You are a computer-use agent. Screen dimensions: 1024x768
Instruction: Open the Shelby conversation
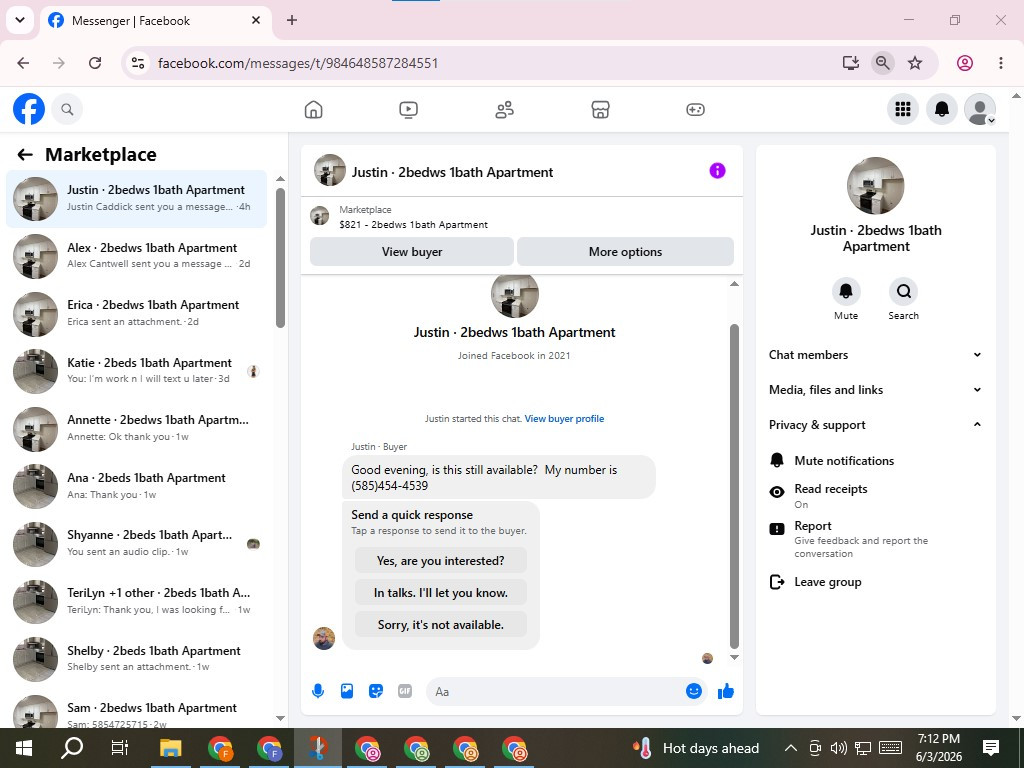[136, 658]
